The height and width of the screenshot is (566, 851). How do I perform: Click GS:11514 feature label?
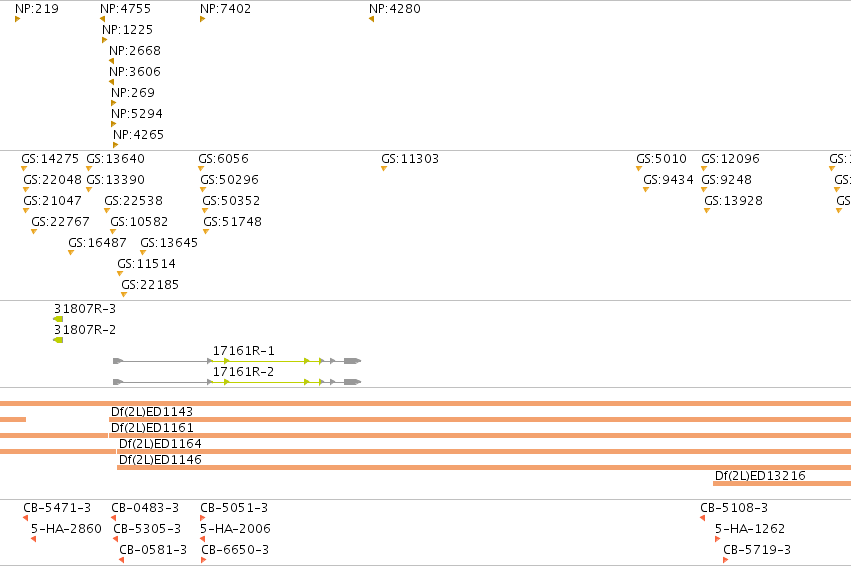pyautogui.click(x=147, y=264)
